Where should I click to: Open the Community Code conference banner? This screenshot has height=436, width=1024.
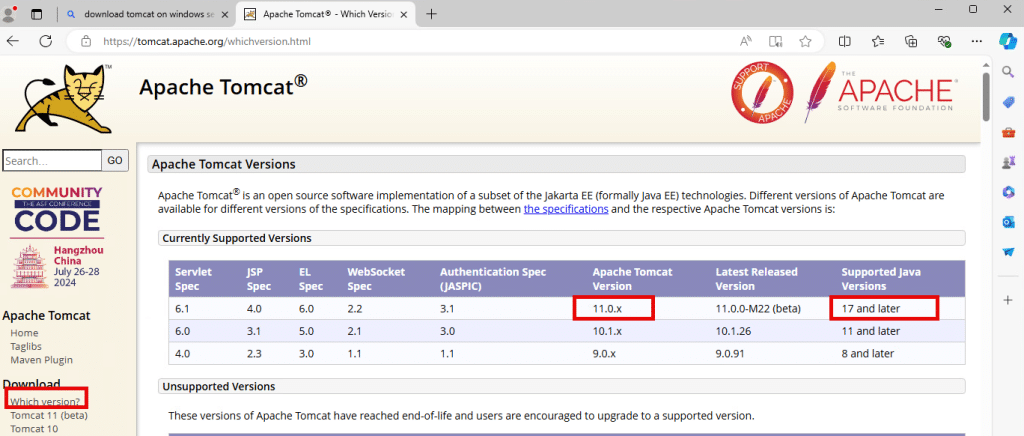click(x=57, y=238)
